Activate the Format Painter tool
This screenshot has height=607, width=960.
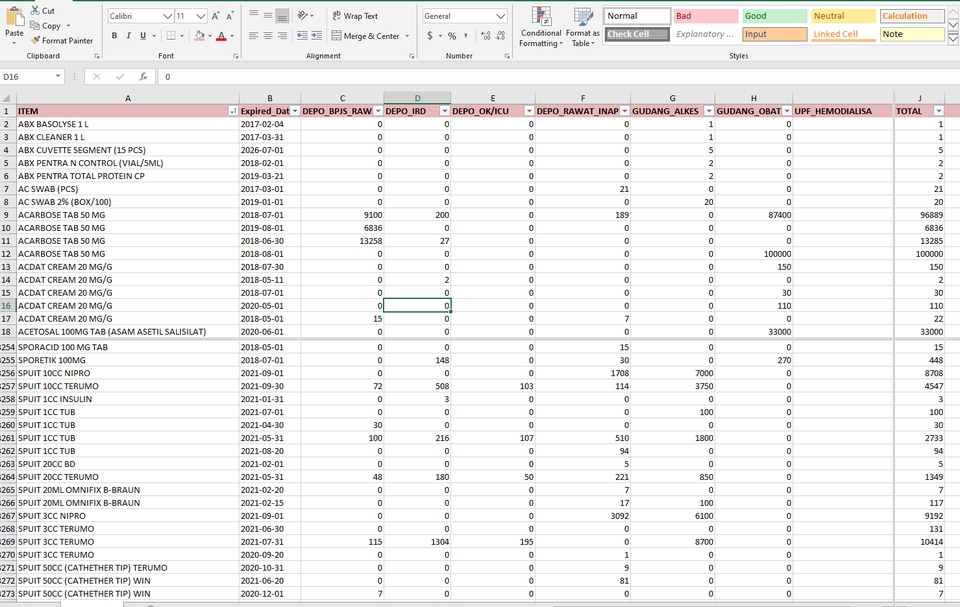click(x=62, y=40)
